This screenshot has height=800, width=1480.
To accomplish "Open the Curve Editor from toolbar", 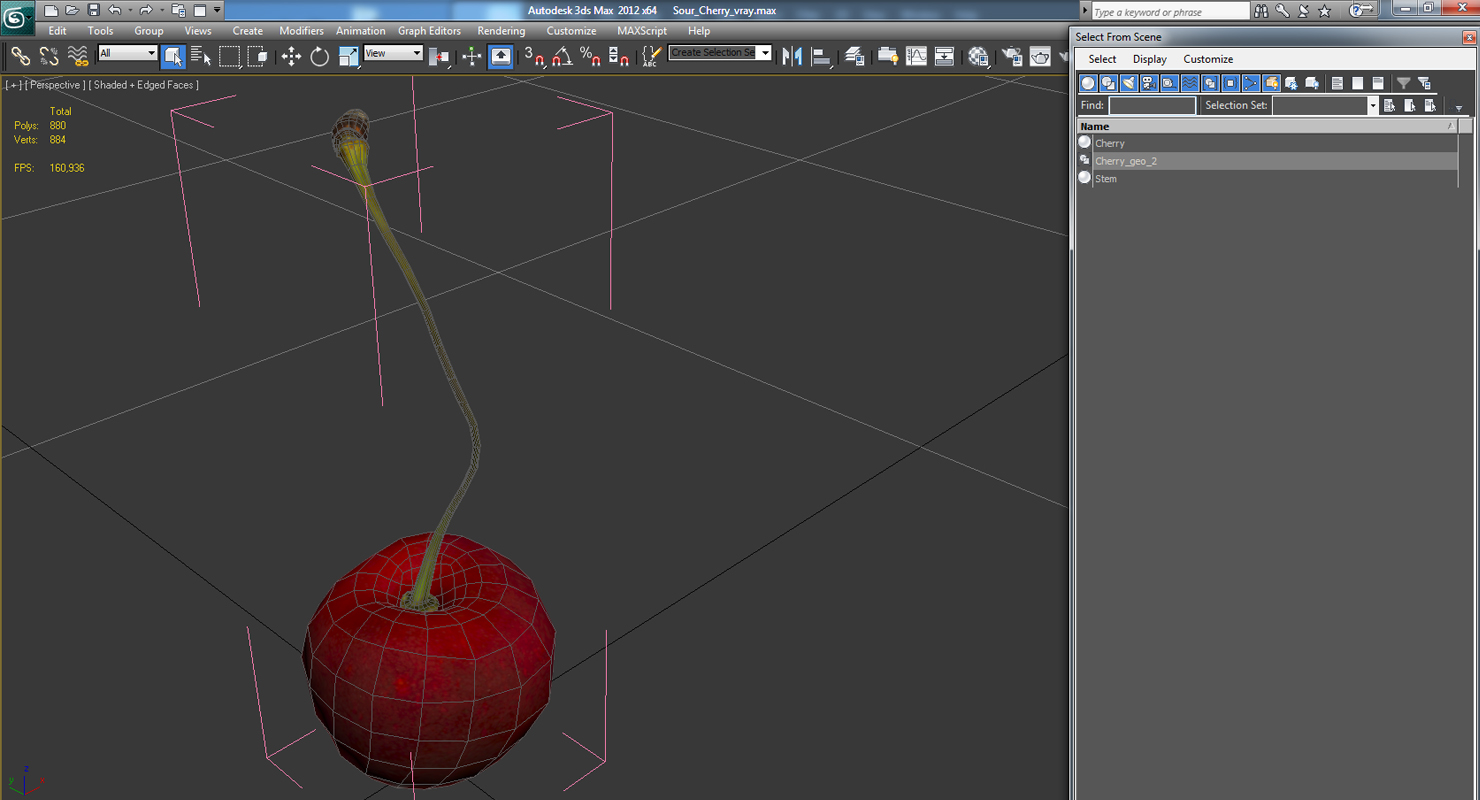I will click(916, 56).
